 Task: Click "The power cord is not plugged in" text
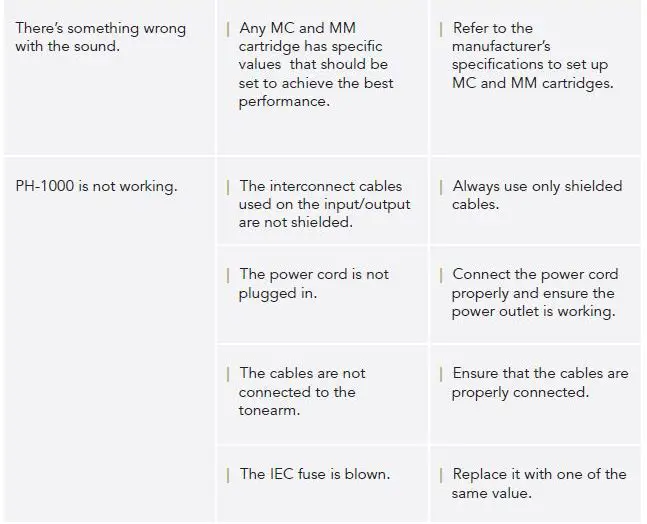313,284
